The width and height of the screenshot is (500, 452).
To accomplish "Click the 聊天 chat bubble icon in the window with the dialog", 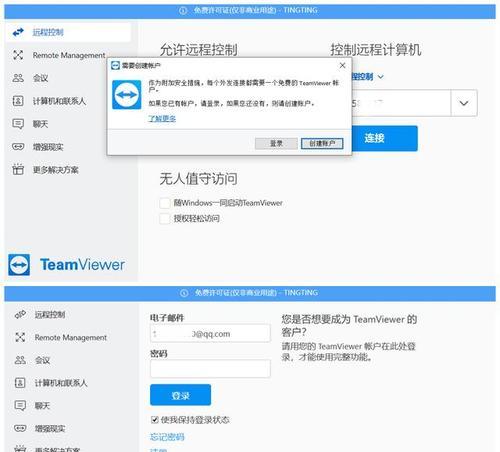I will 18,124.
